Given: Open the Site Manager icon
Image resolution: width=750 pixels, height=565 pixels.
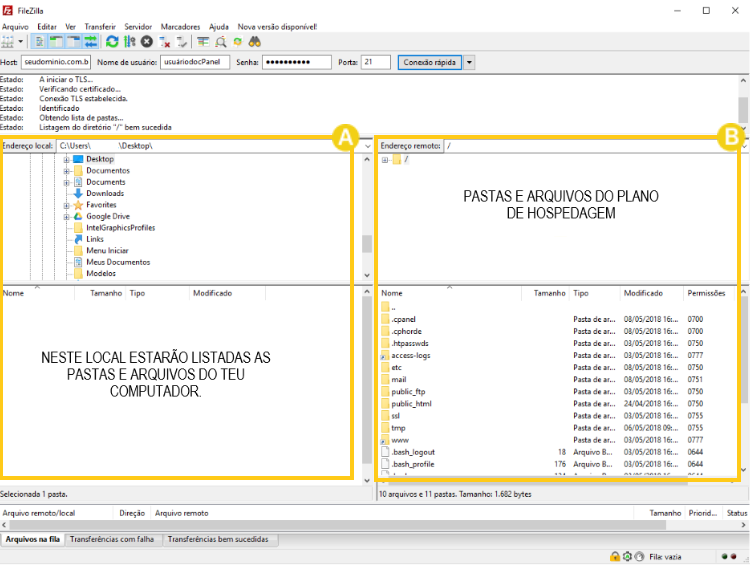Looking at the screenshot, I should (x=8, y=42).
